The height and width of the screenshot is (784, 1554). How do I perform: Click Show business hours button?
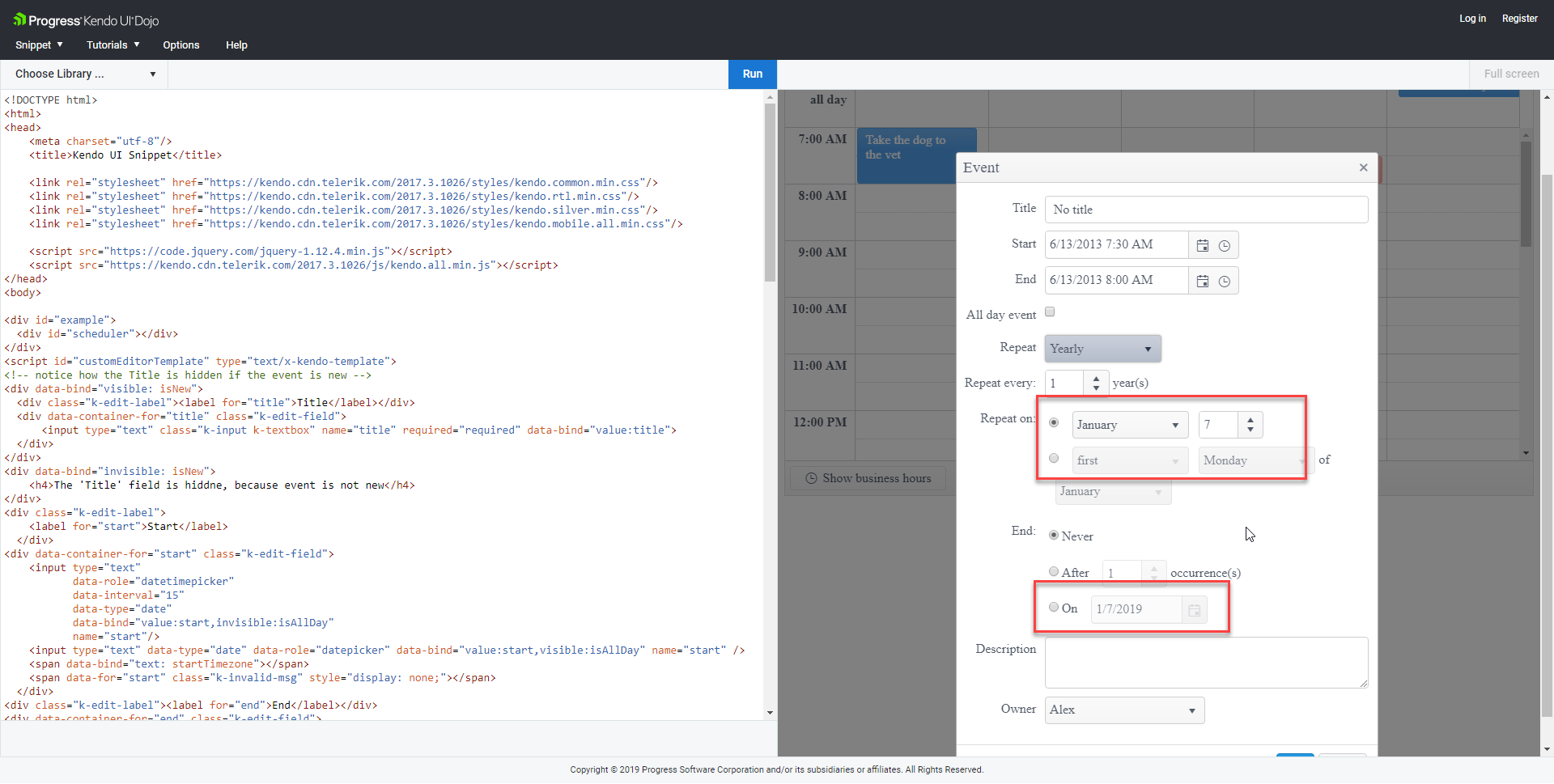[x=868, y=478]
